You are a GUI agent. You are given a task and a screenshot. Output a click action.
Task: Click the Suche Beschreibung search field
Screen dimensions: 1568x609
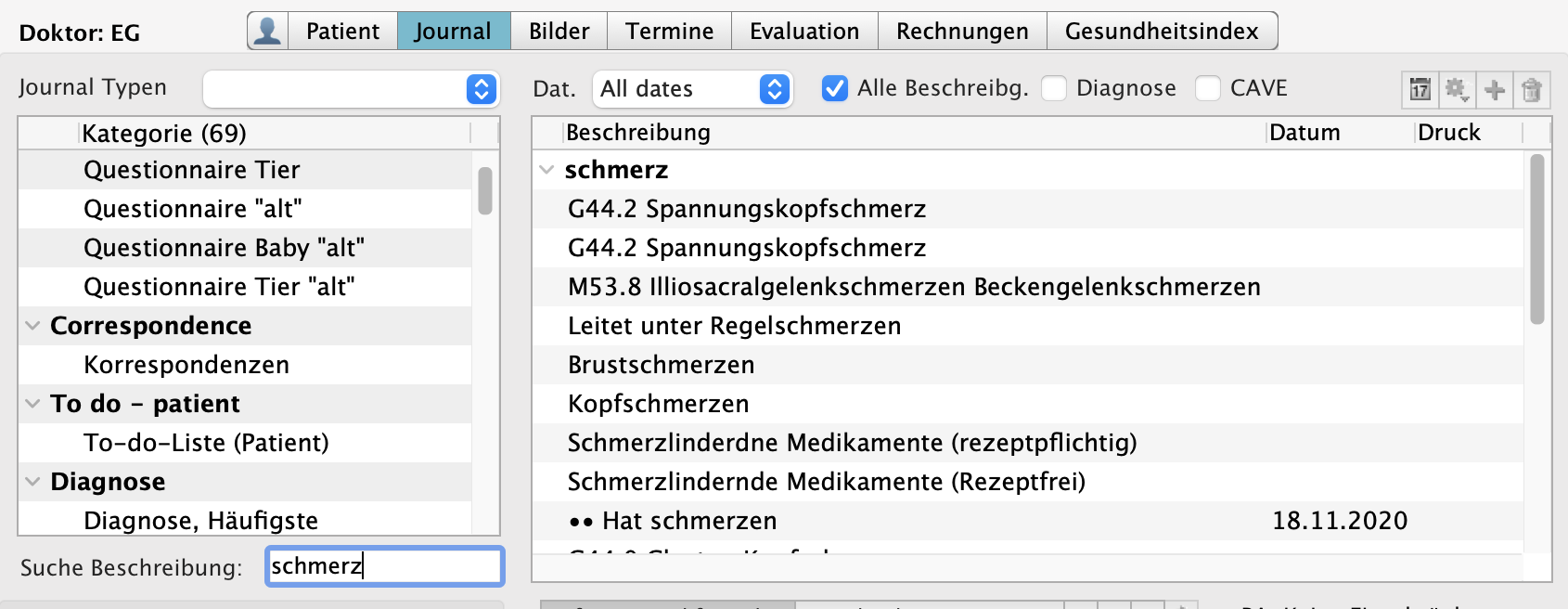pos(385,566)
